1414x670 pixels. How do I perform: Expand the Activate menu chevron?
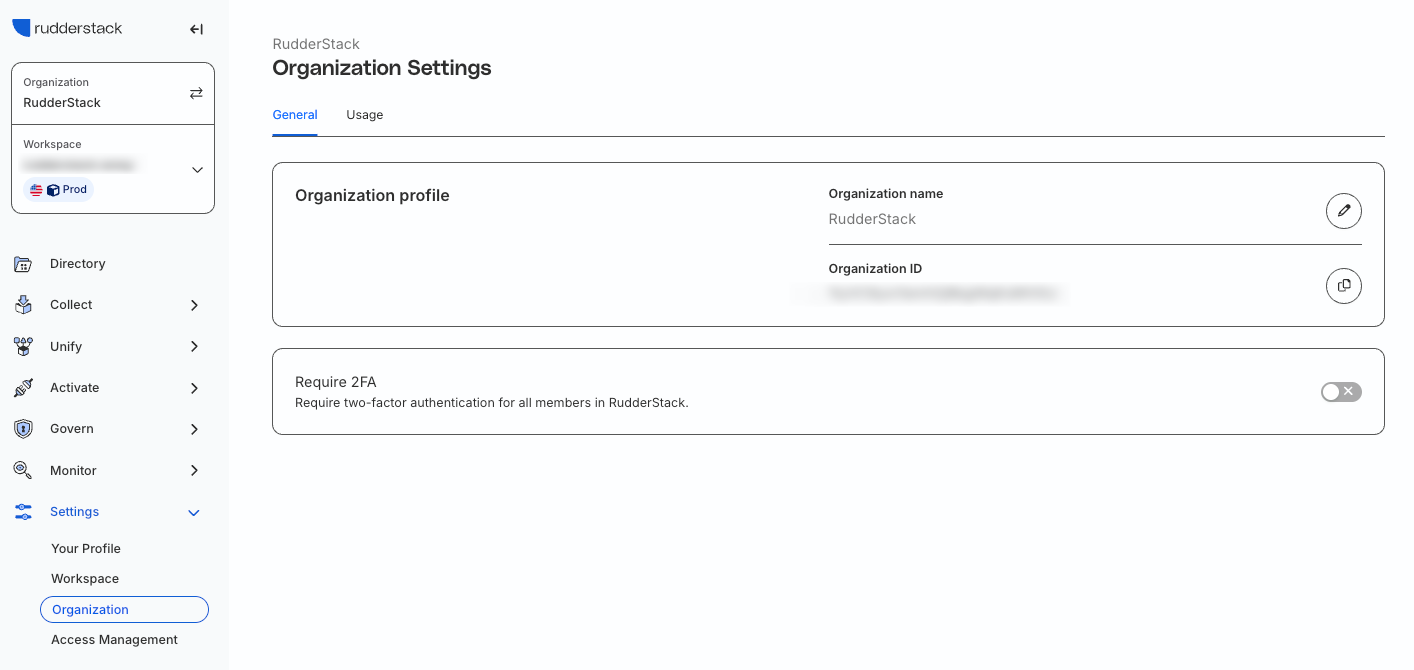point(194,388)
